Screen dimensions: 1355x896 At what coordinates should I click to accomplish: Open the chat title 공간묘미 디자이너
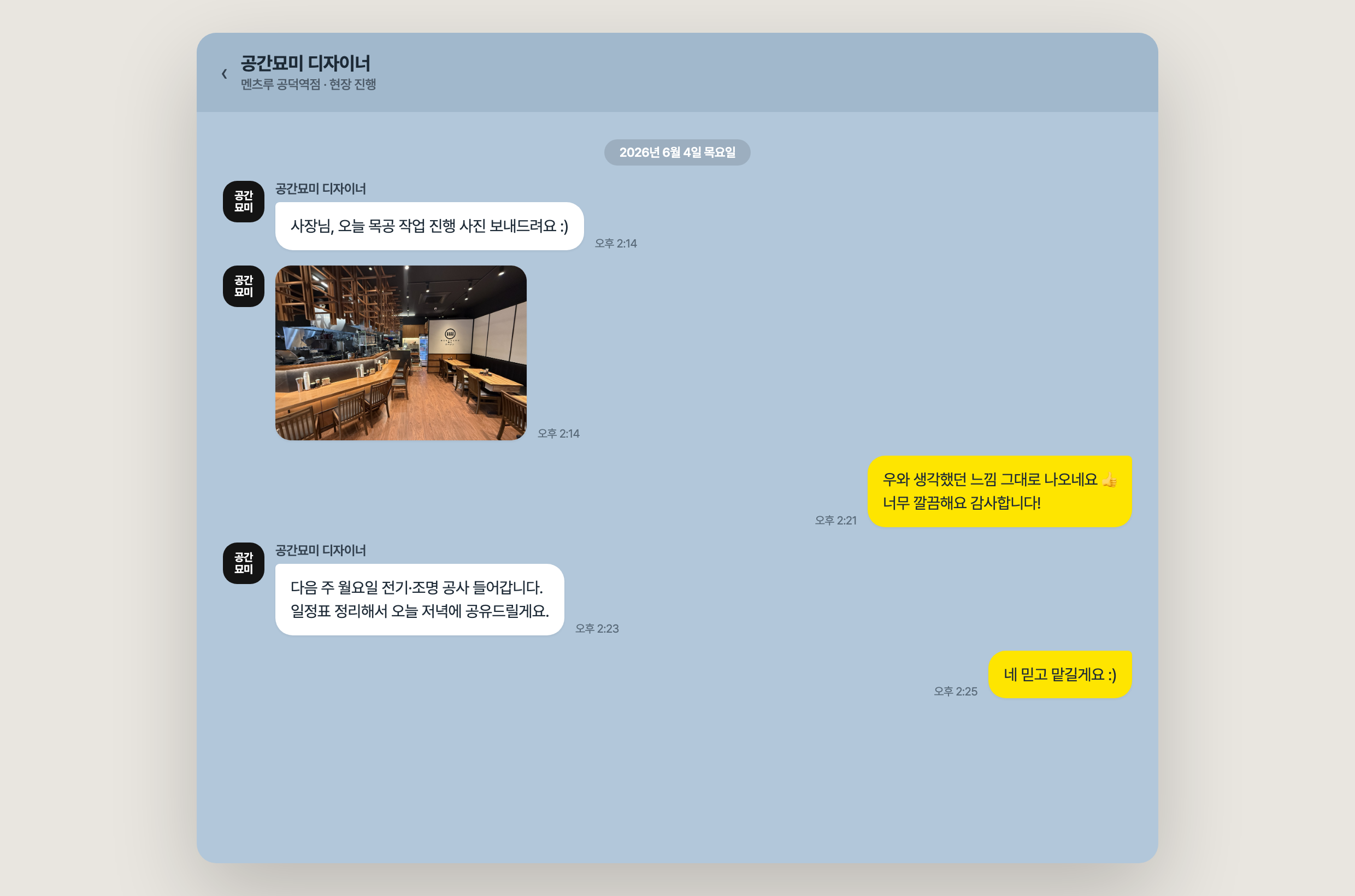(x=305, y=63)
